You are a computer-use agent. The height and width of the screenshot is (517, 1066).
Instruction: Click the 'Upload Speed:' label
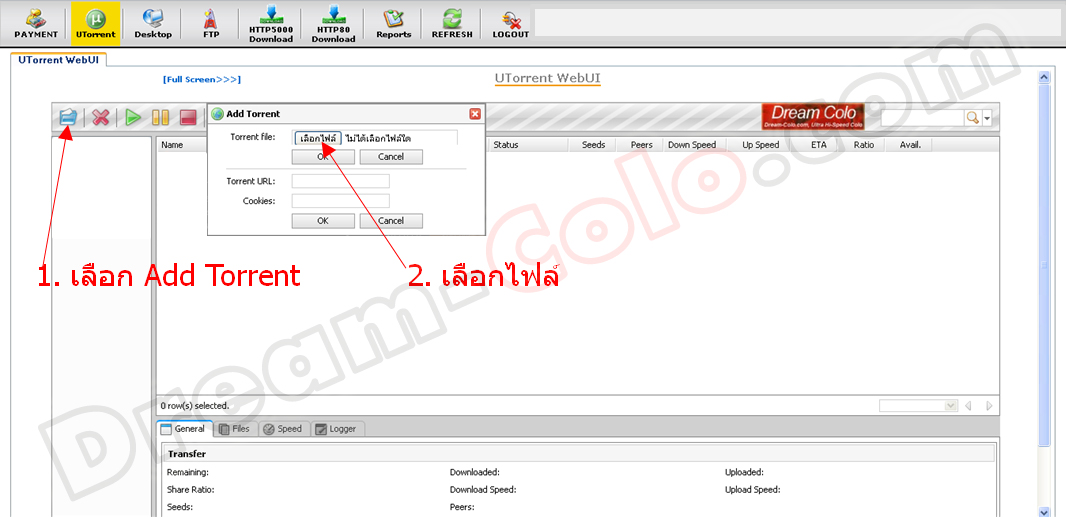[x=752, y=489]
